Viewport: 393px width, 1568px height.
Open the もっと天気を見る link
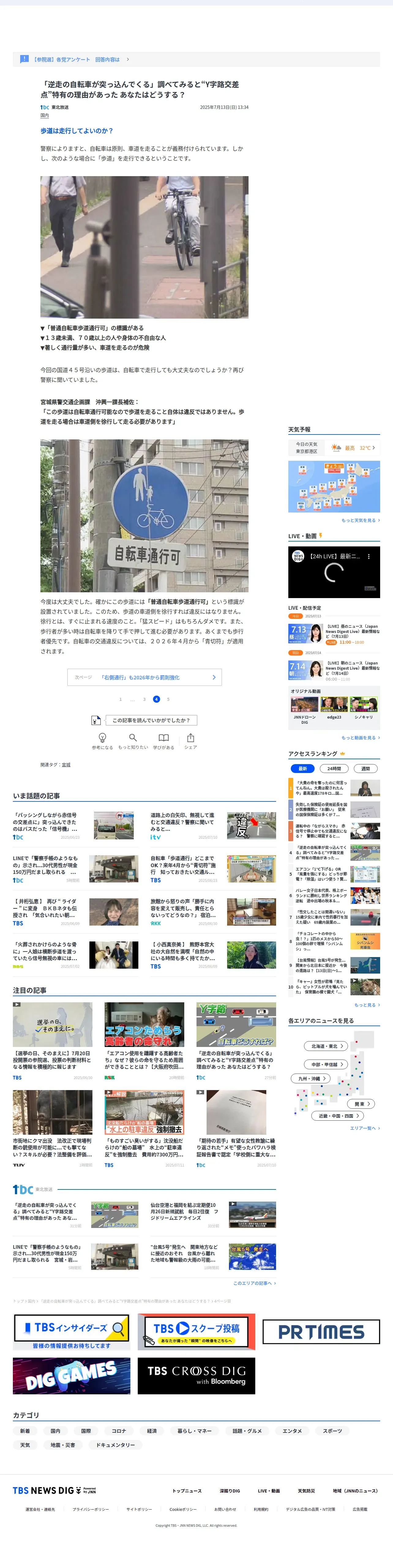(360, 520)
